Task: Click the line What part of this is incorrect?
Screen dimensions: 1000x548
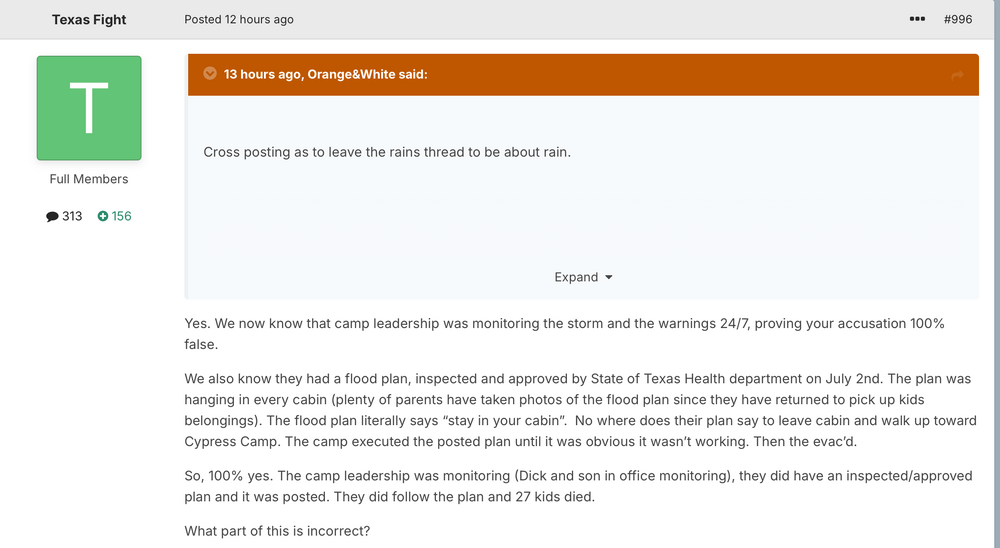Action: (x=277, y=531)
